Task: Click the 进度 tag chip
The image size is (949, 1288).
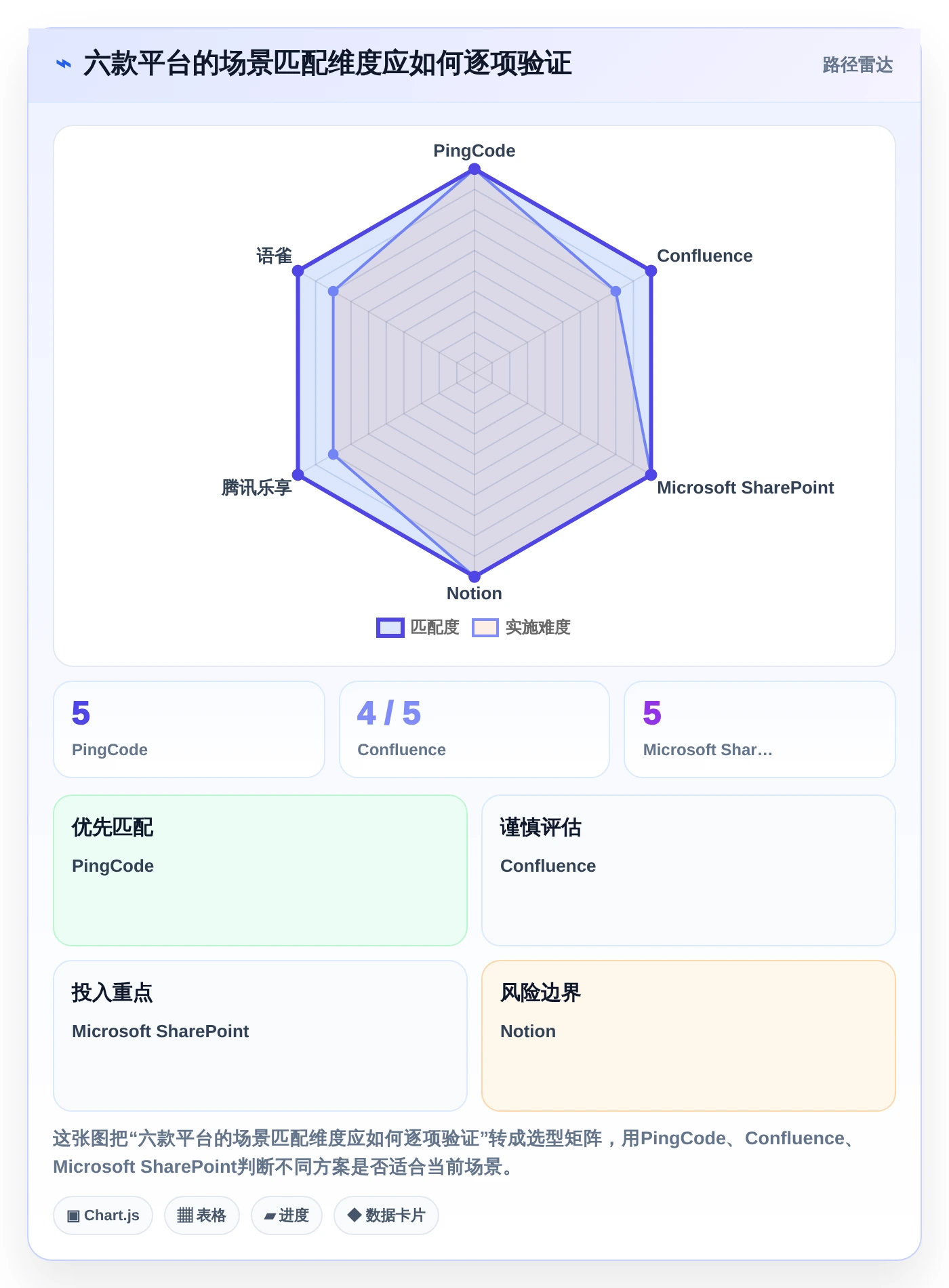Action: click(x=287, y=1215)
